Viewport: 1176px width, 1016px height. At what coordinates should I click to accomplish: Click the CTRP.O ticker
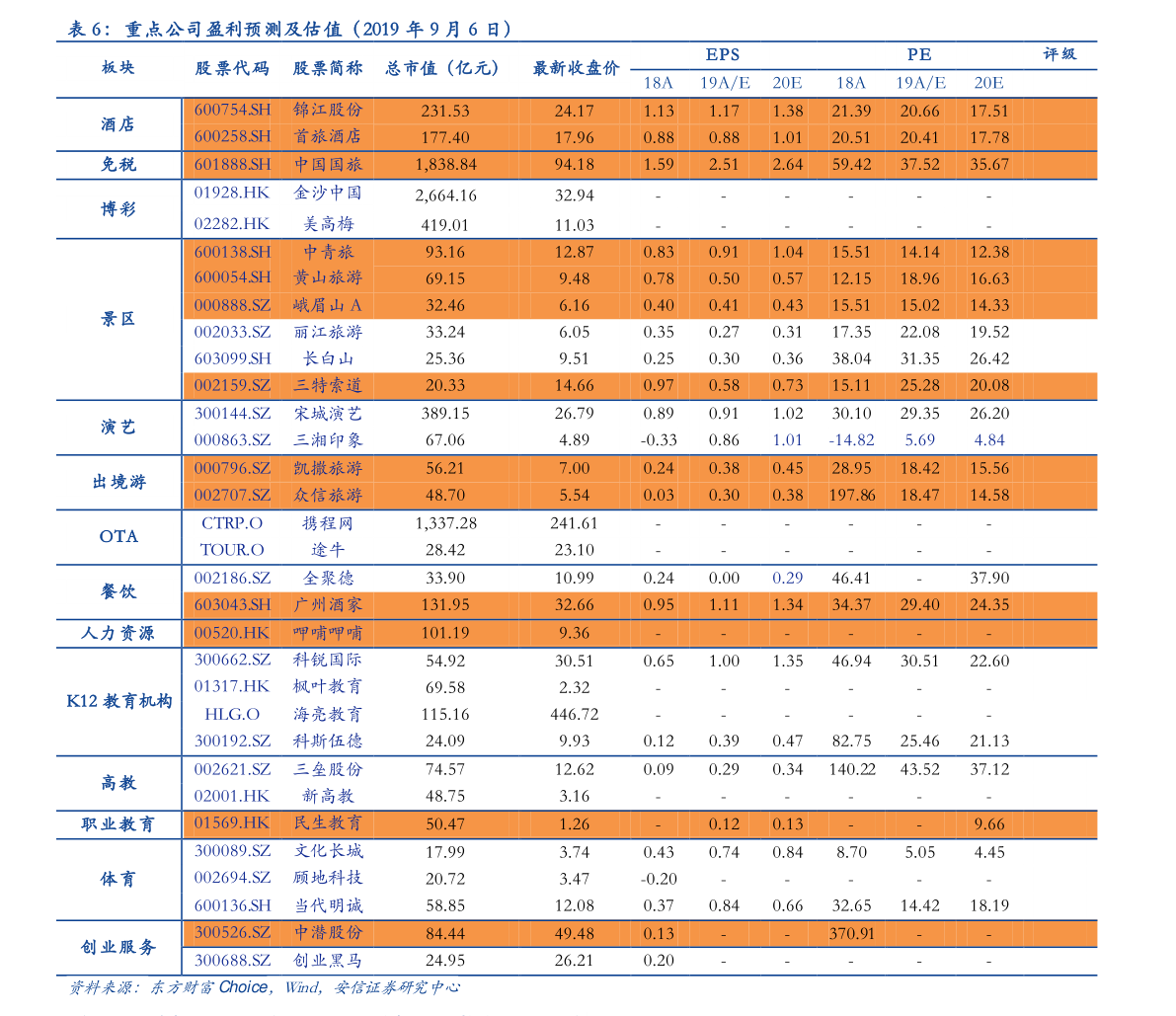click(x=232, y=522)
